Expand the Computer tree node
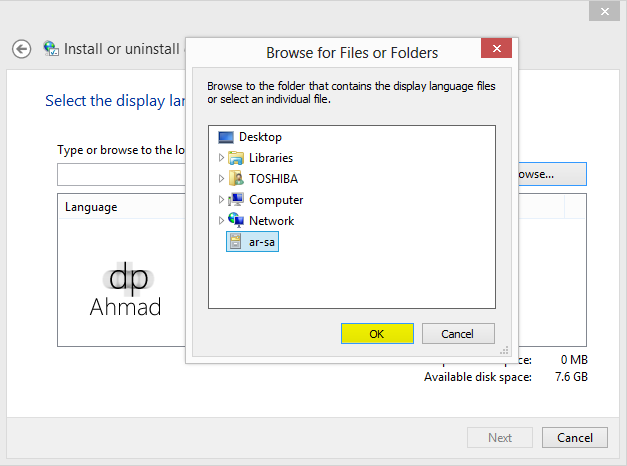 tap(221, 200)
